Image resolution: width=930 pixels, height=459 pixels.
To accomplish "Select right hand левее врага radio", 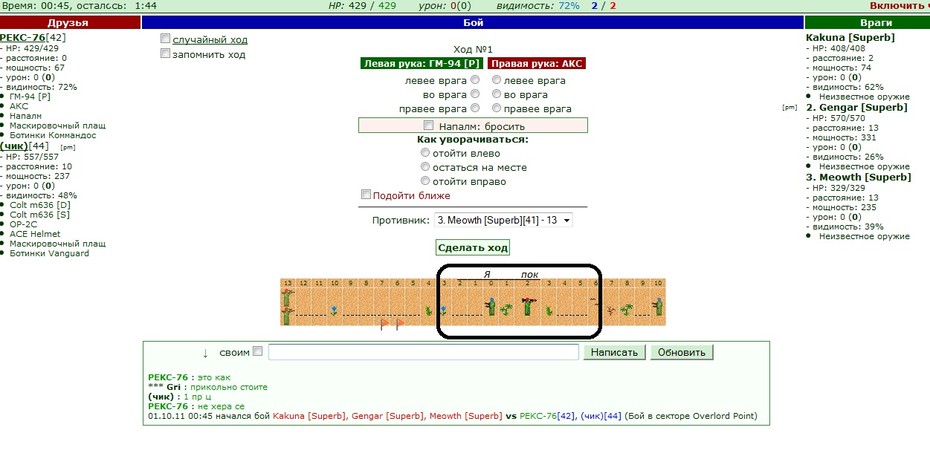I will tap(496, 80).
